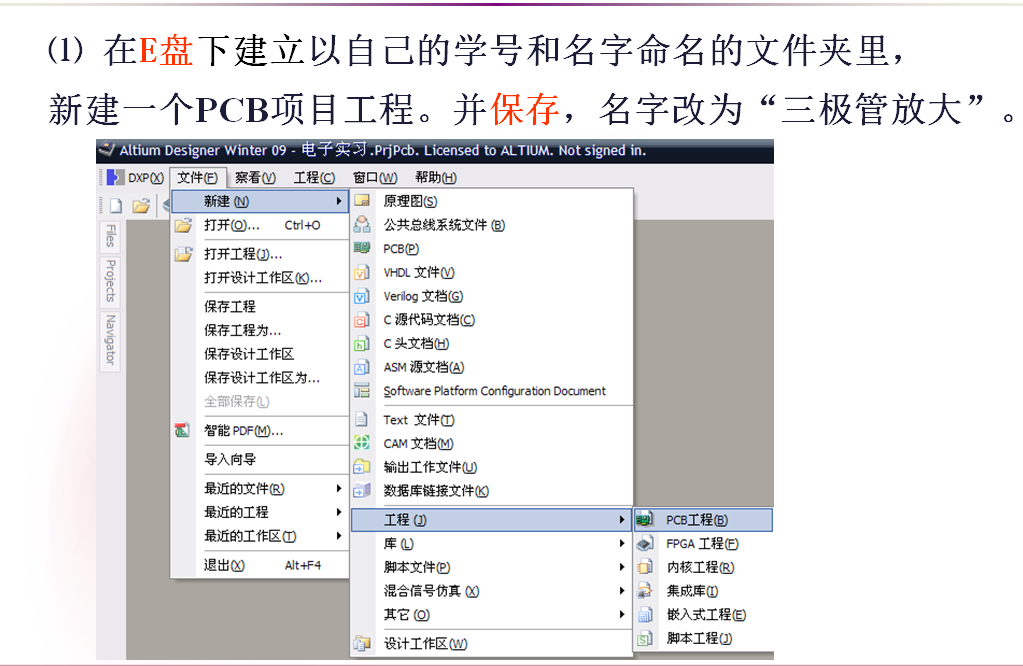Click the 智能 PDF icon

pyautogui.click(x=183, y=430)
